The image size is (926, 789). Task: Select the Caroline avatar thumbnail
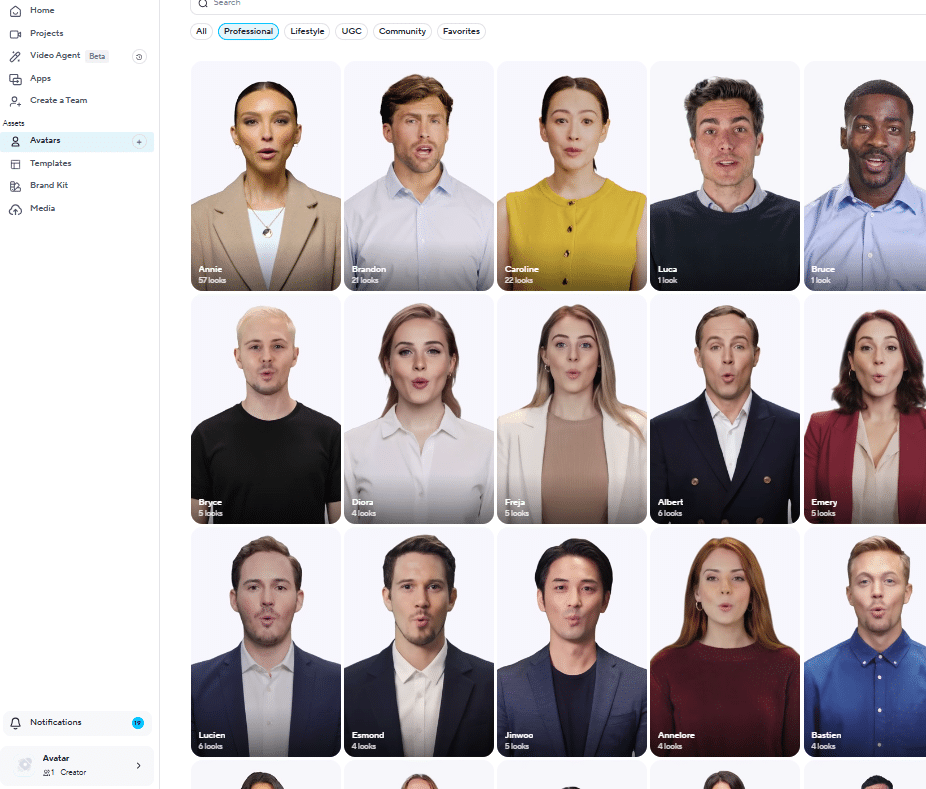coord(571,176)
